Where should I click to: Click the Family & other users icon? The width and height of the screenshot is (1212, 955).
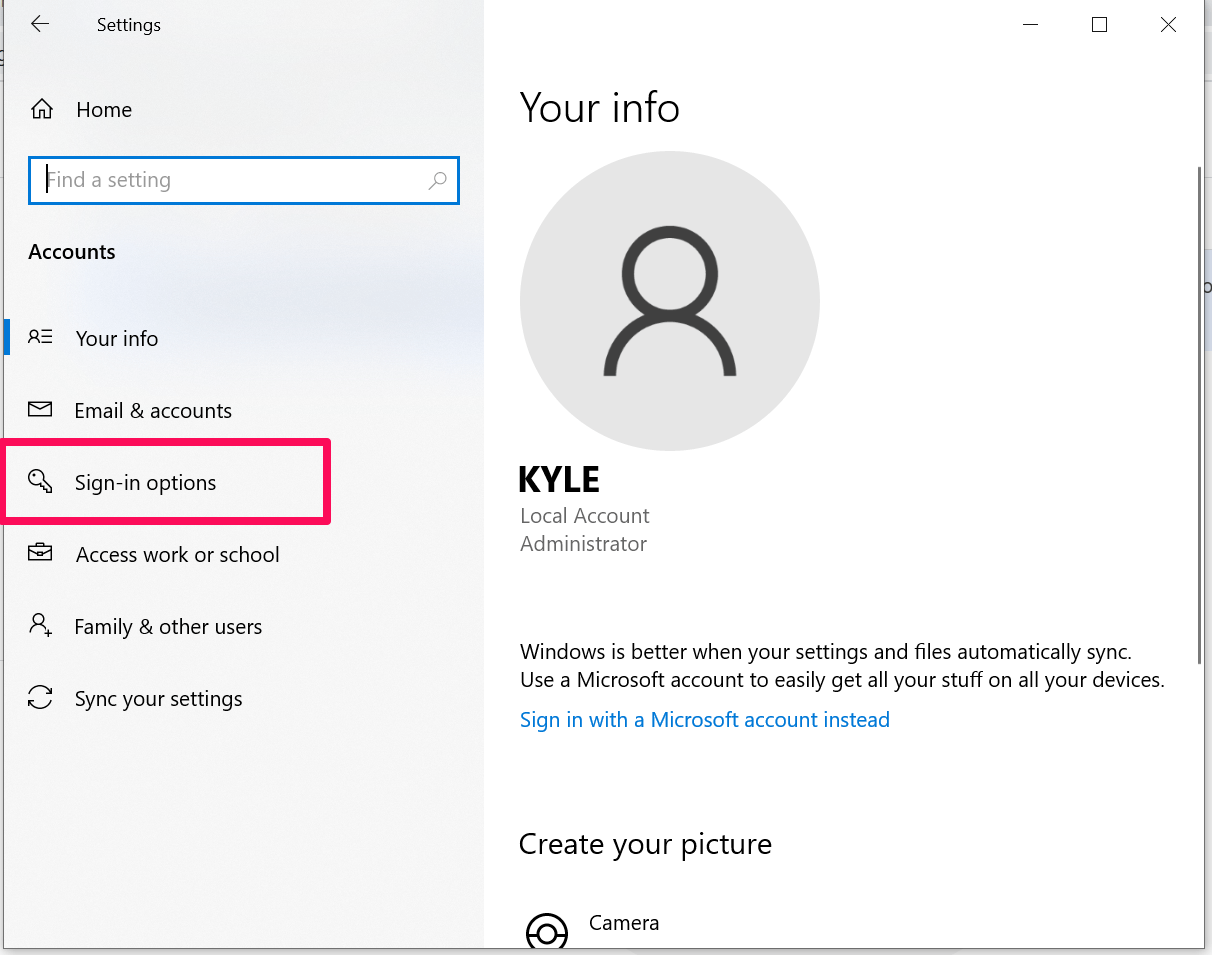click(40, 626)
